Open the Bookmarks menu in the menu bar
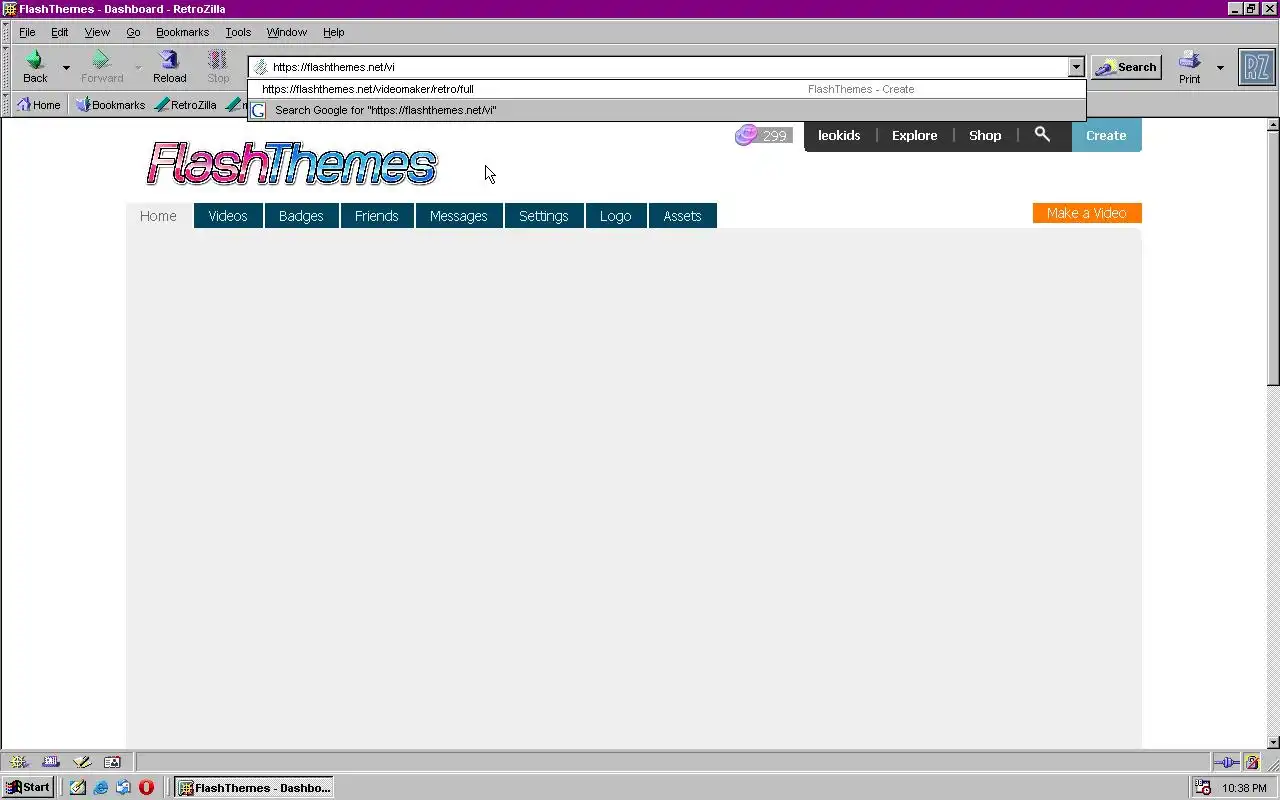1280x800 pixels. (182, 32)
